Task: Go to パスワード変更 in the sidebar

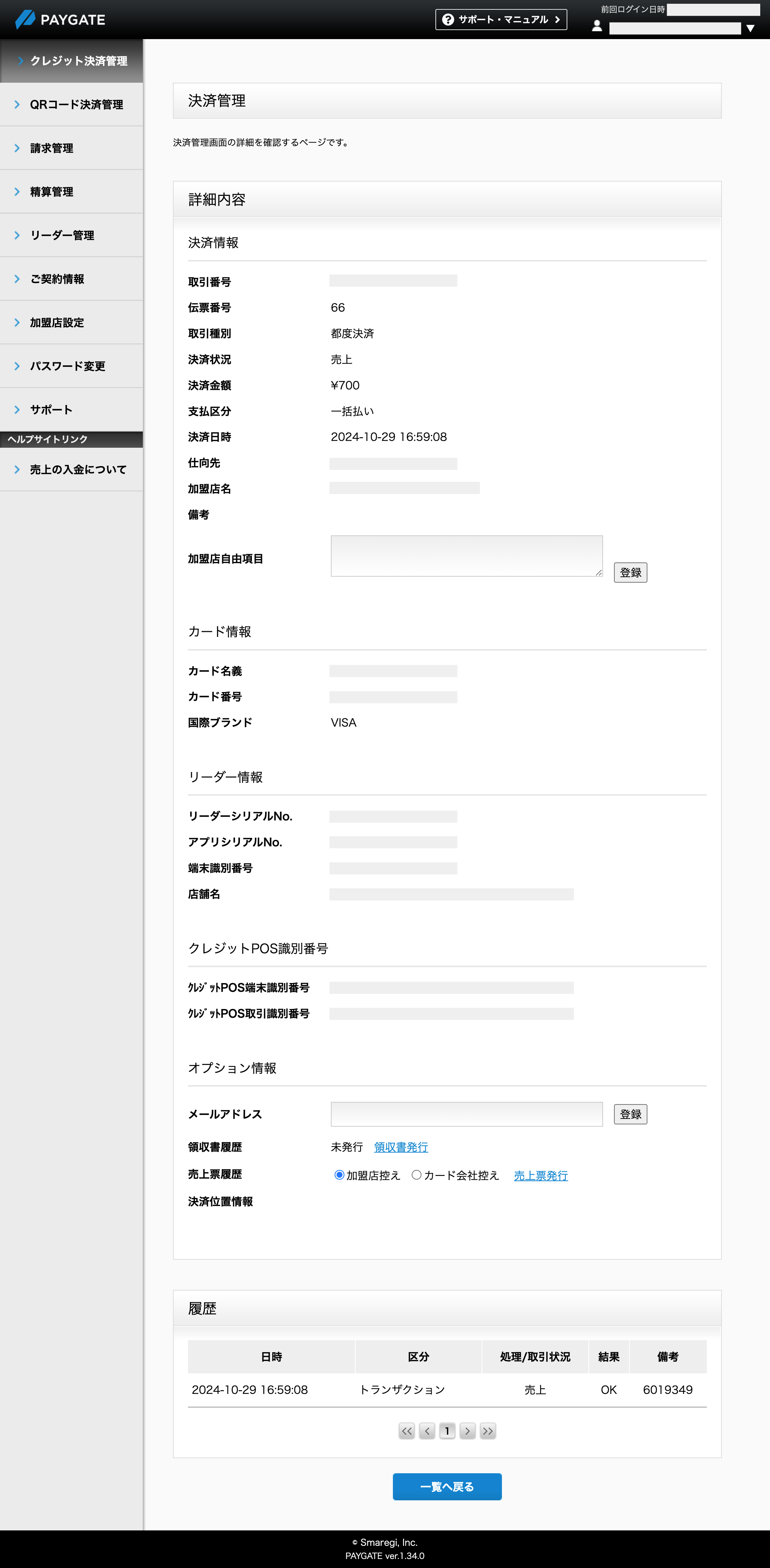Action: [x=71, y=366]
